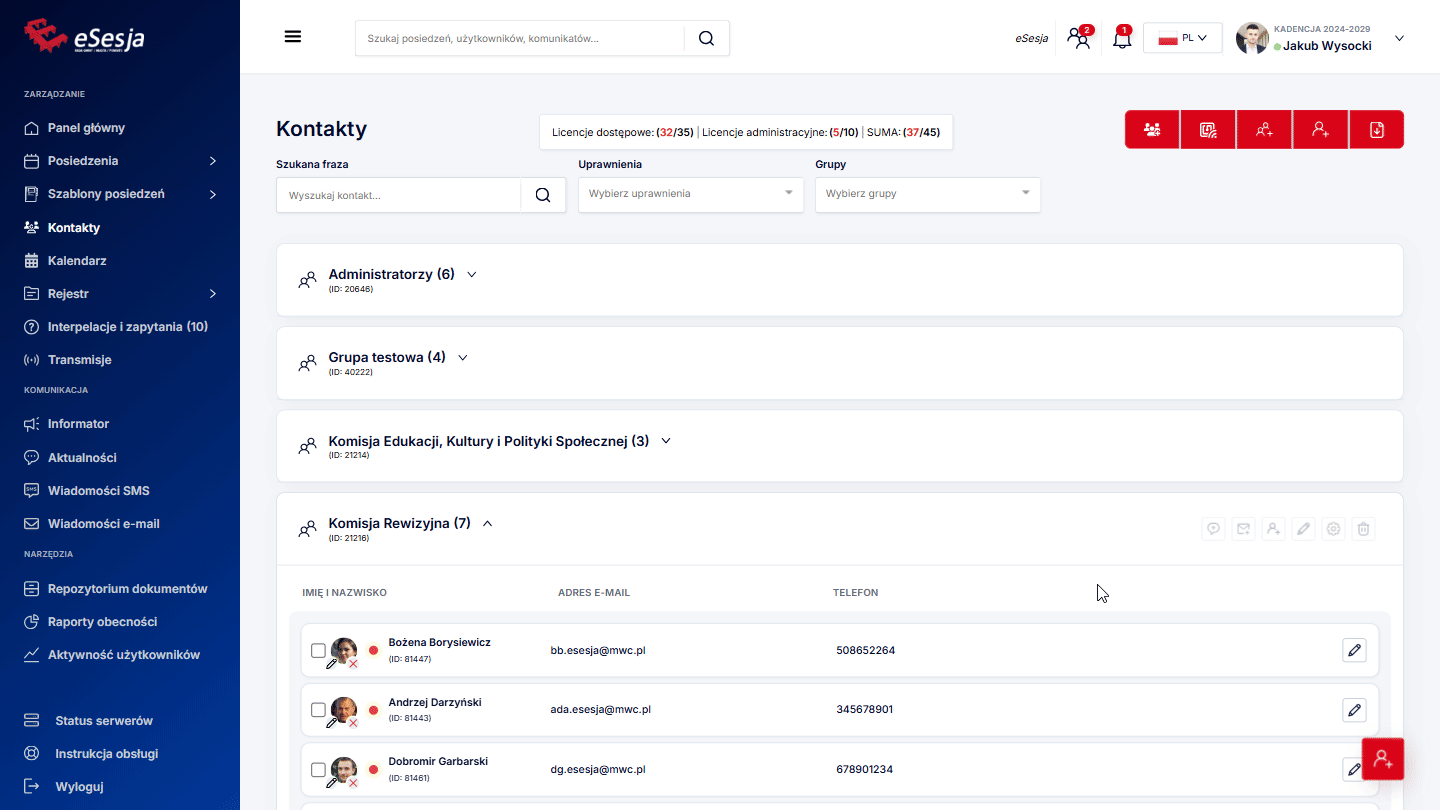Open Raporty obecności from the sidebar

102,622
